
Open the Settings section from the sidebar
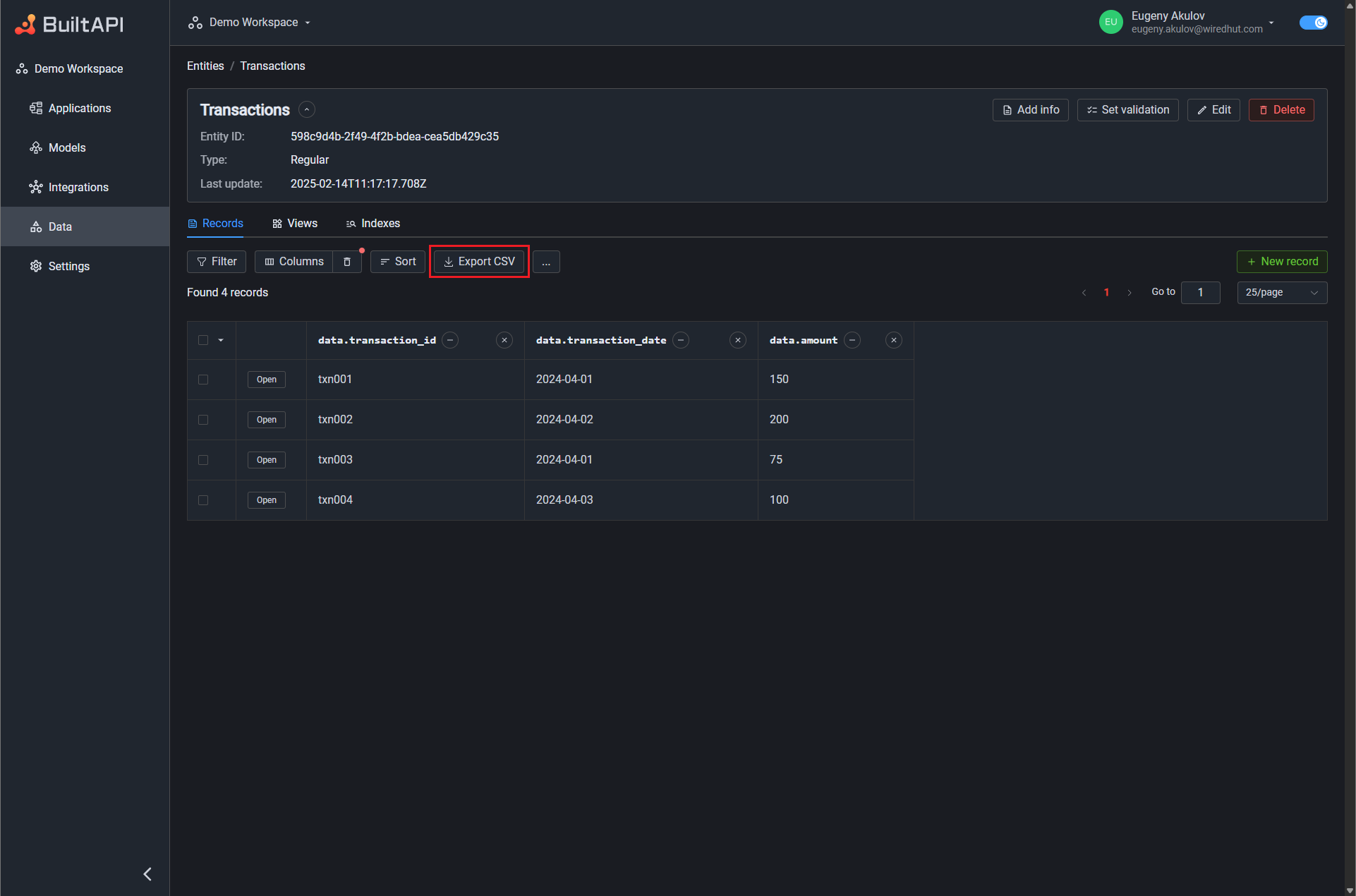68,266
